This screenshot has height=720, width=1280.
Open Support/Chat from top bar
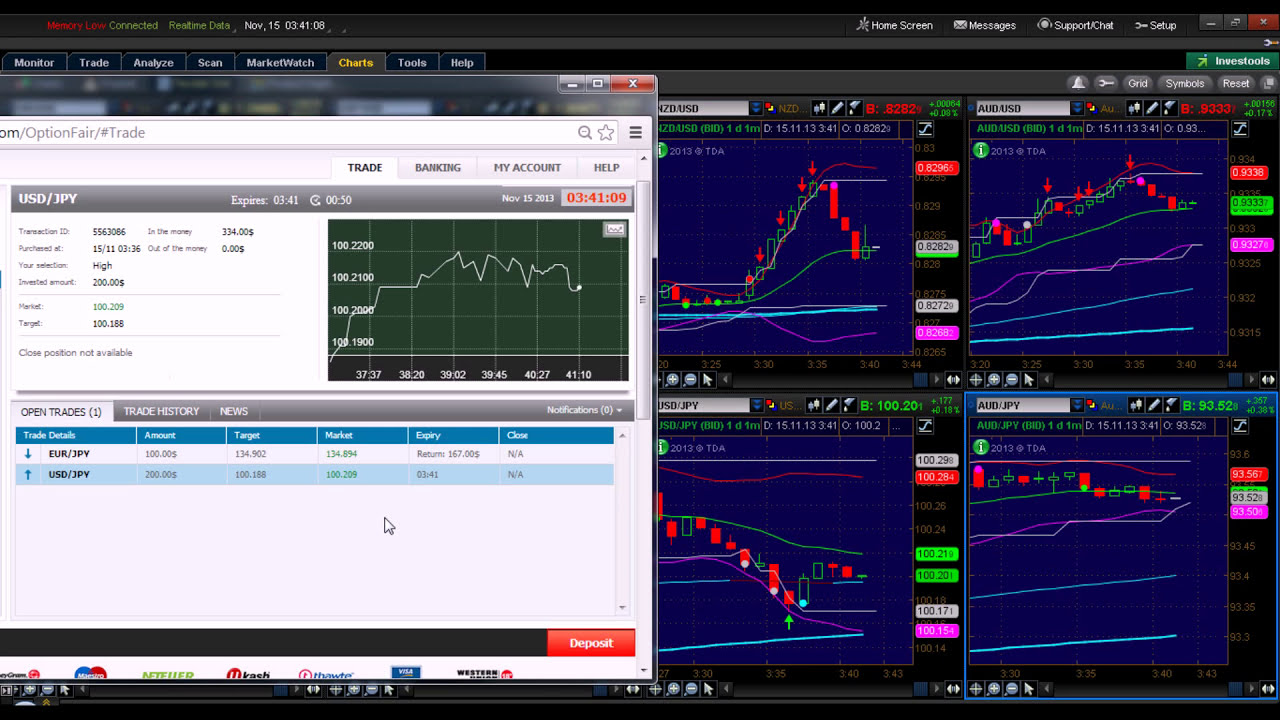[x=1075, y=25]
